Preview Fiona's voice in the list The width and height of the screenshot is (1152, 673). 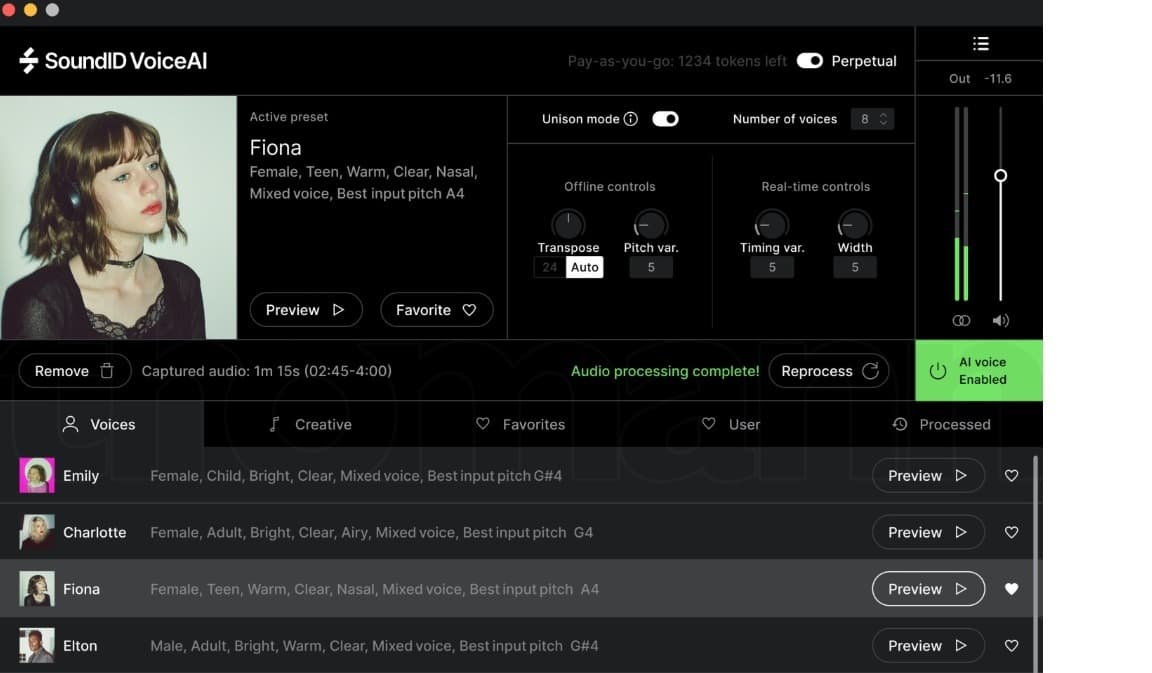click(928, 589)
